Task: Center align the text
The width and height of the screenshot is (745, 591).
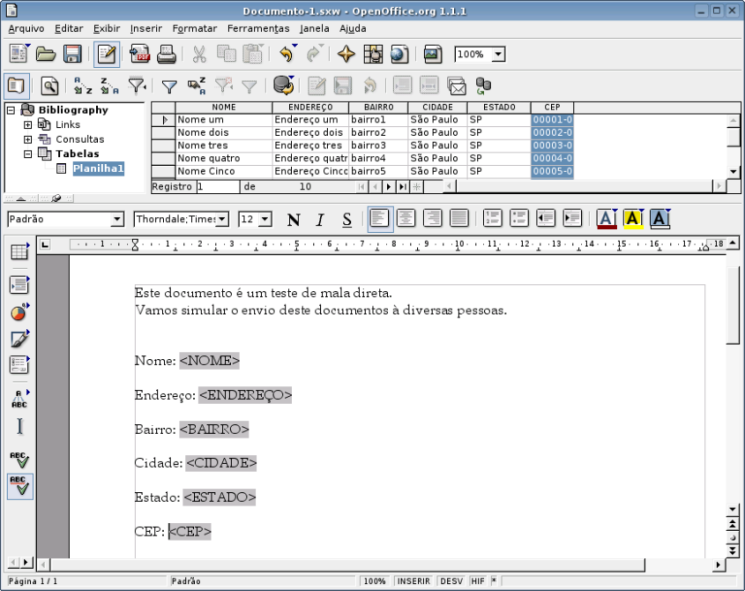Action: [406, 219]
